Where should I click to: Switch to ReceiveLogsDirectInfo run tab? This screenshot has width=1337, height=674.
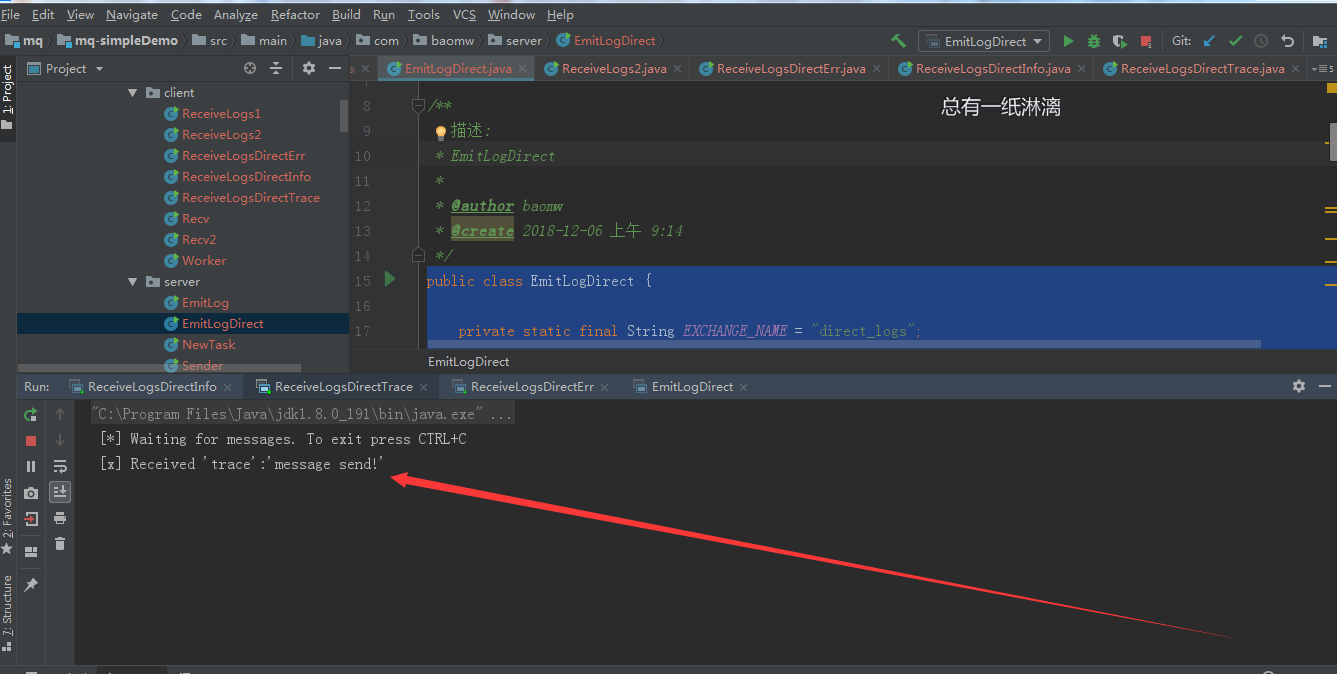152,387
